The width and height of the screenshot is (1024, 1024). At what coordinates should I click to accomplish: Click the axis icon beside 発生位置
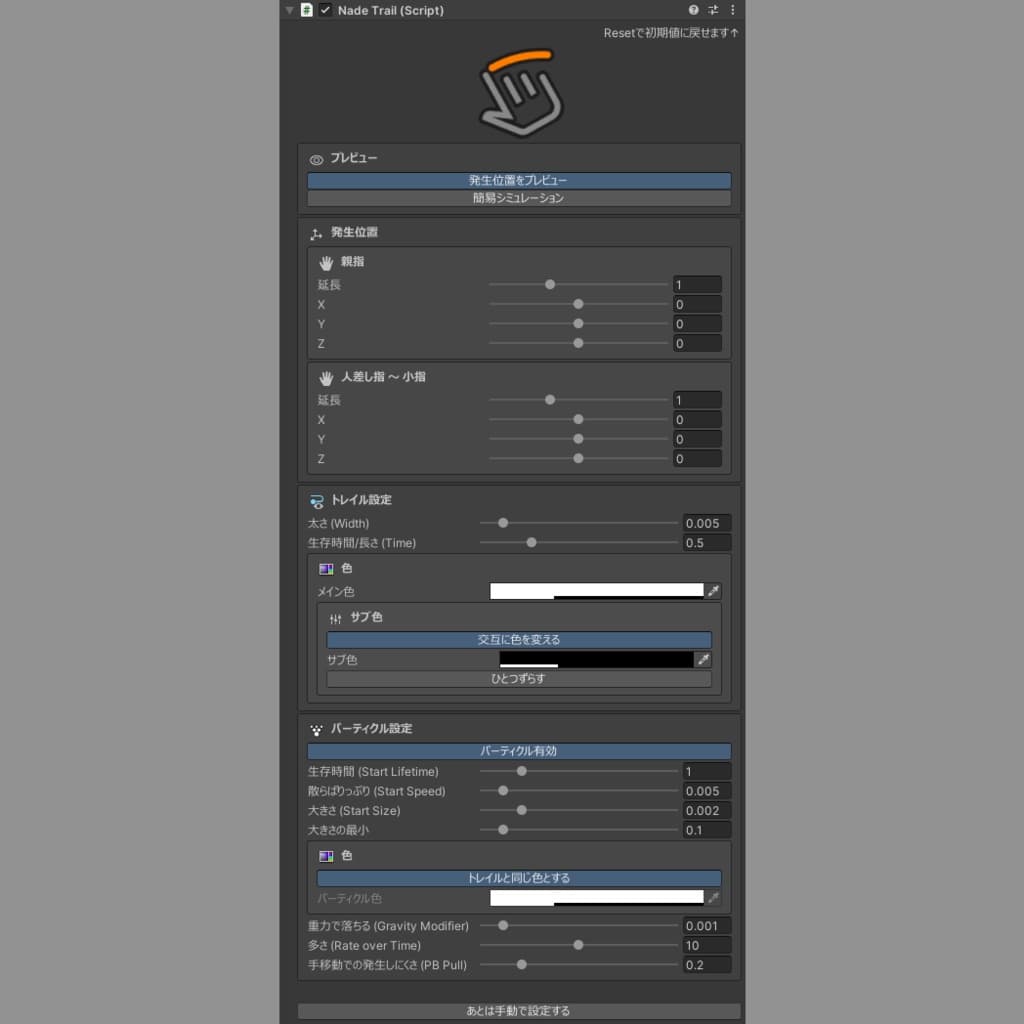317,233
